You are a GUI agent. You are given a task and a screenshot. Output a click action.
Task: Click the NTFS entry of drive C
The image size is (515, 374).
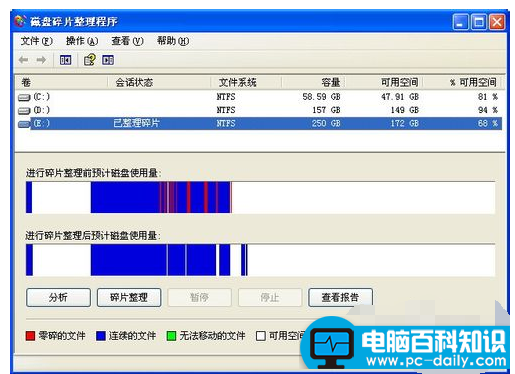(226, 97)
